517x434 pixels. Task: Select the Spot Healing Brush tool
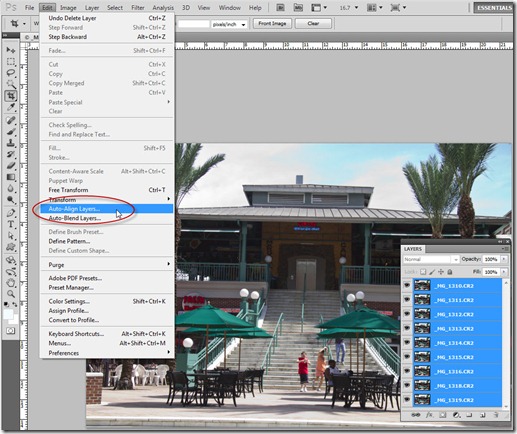point(11,120)
